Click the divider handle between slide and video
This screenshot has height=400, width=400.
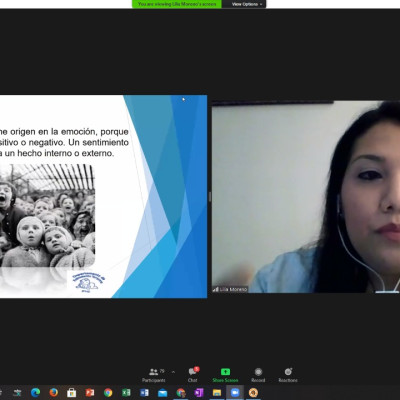(x=210, y=197)
